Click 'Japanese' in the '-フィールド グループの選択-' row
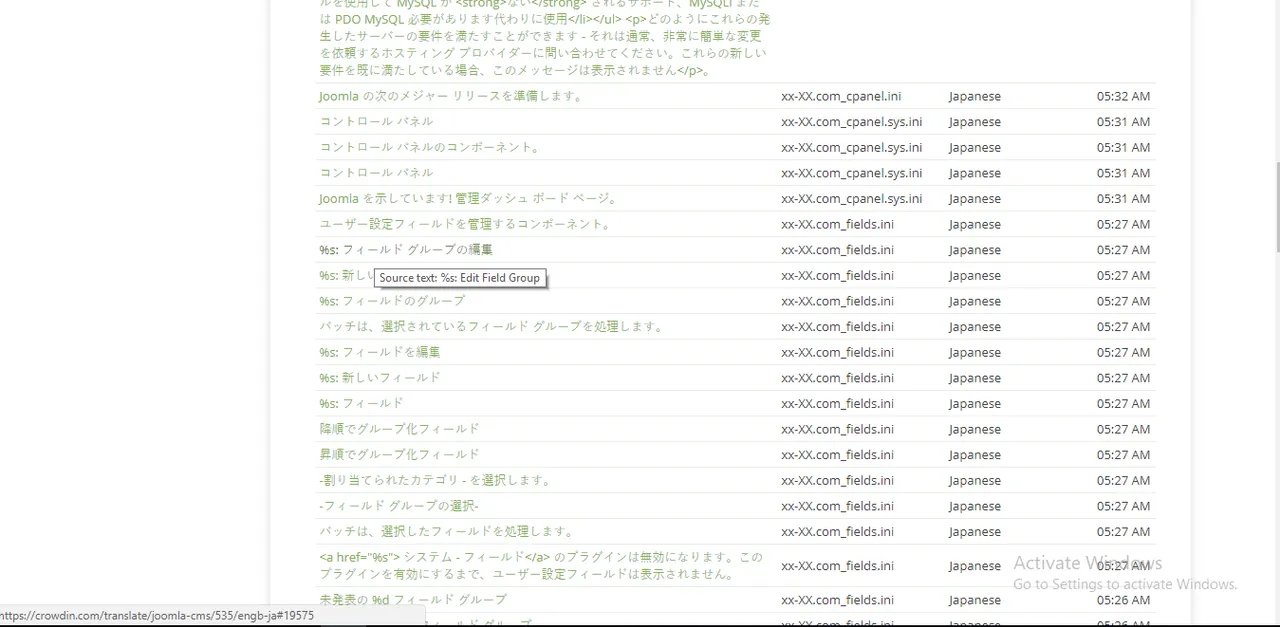 point(975,506)
